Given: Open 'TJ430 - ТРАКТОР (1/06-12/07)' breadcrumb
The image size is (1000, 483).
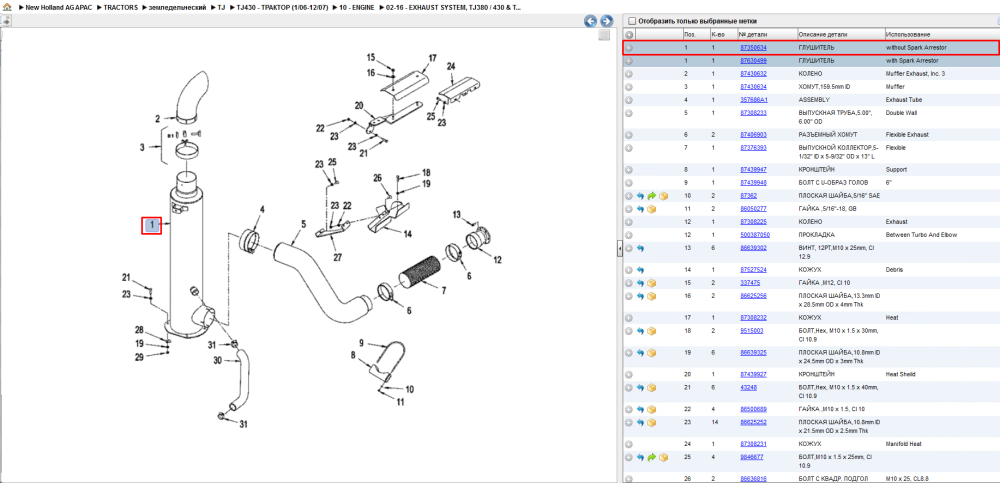Looking at the screenshot, I should pyautogui.click(x=283, y=7).
